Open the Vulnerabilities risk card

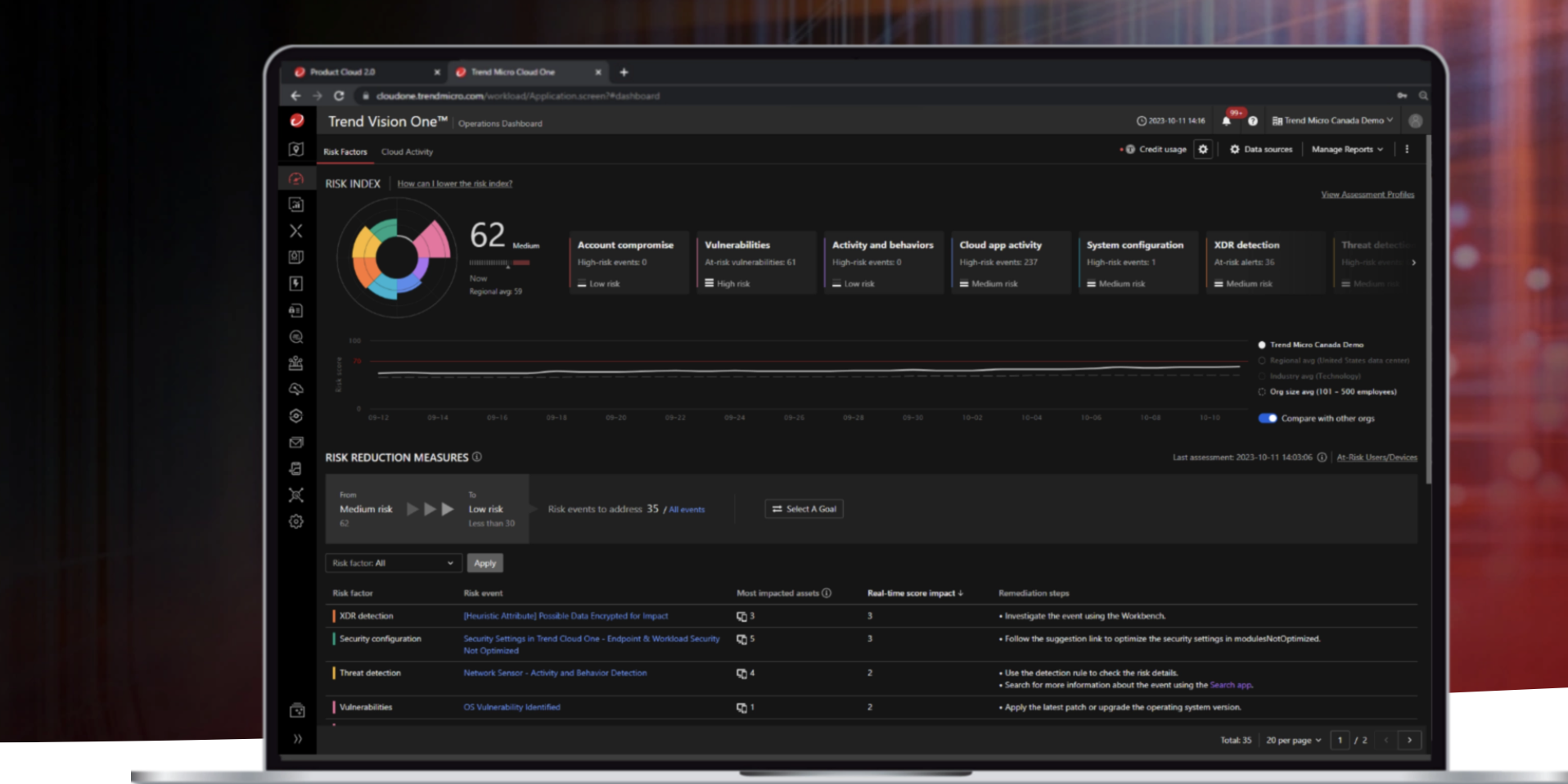tap(756, 263)
